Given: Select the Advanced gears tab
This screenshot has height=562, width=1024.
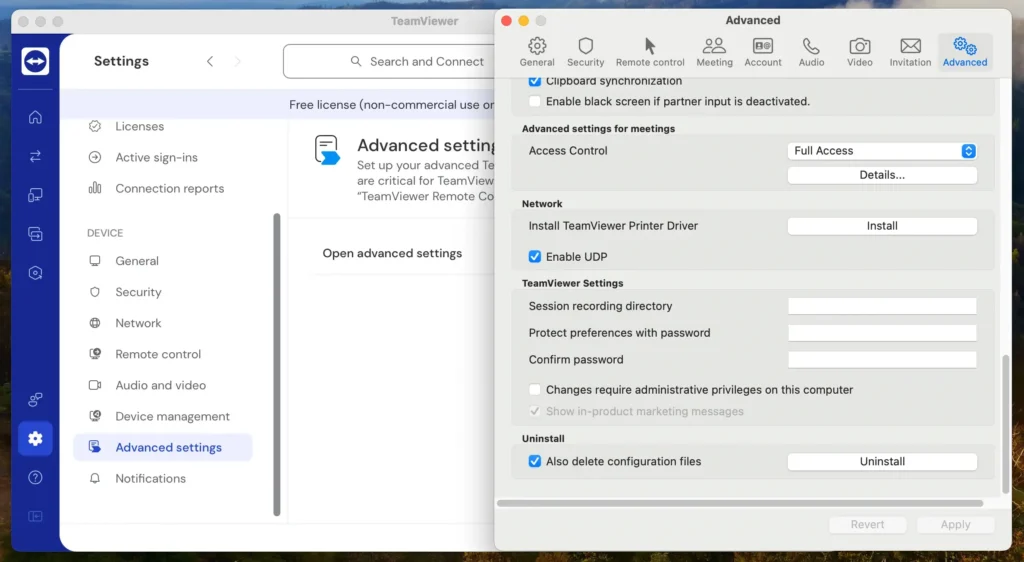Looking at the screenshot, I should [x=965, y=52].
